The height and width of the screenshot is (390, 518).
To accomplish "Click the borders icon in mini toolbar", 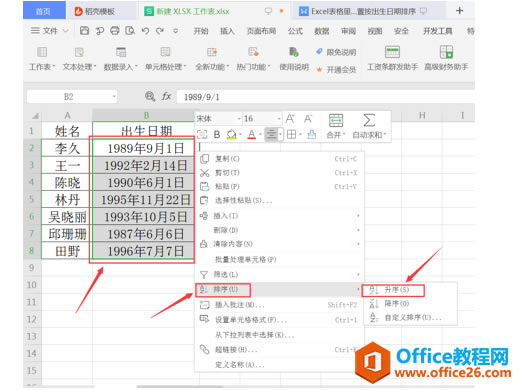I will tap(292, 135).
